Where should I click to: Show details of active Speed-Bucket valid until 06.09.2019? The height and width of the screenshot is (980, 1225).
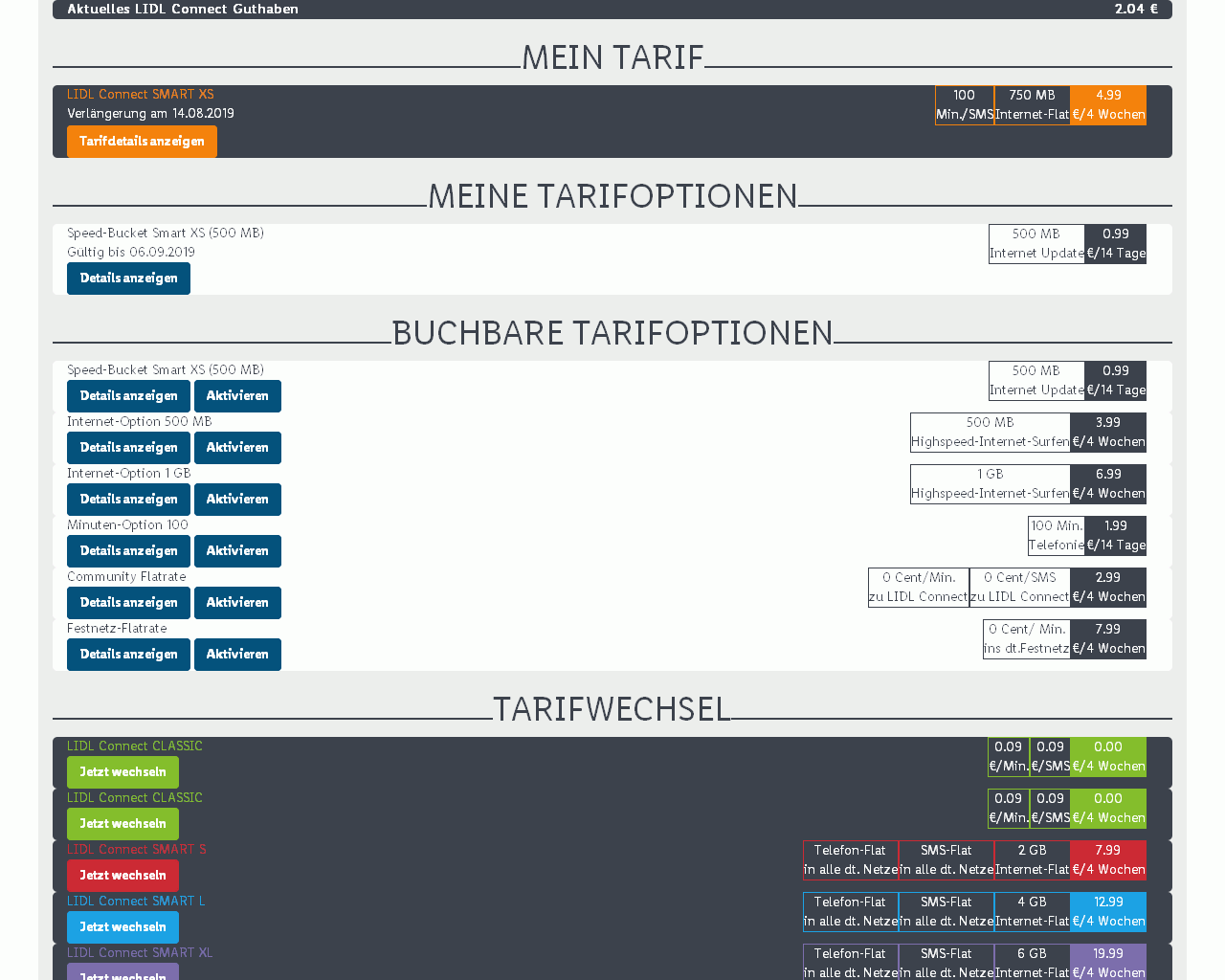(x=128, y=278)
